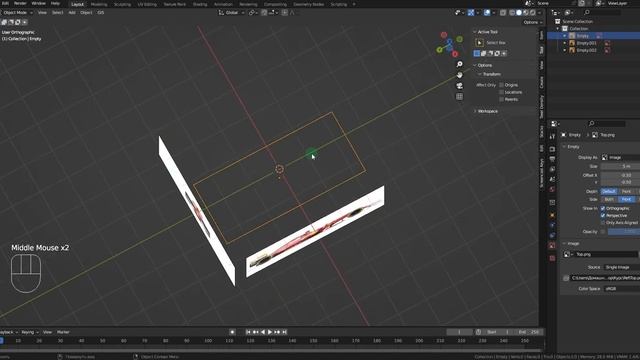The height and width of the screenshot is (360, 640).
Task: Select Empty.001 in the outliner
Action: [586, 43]
